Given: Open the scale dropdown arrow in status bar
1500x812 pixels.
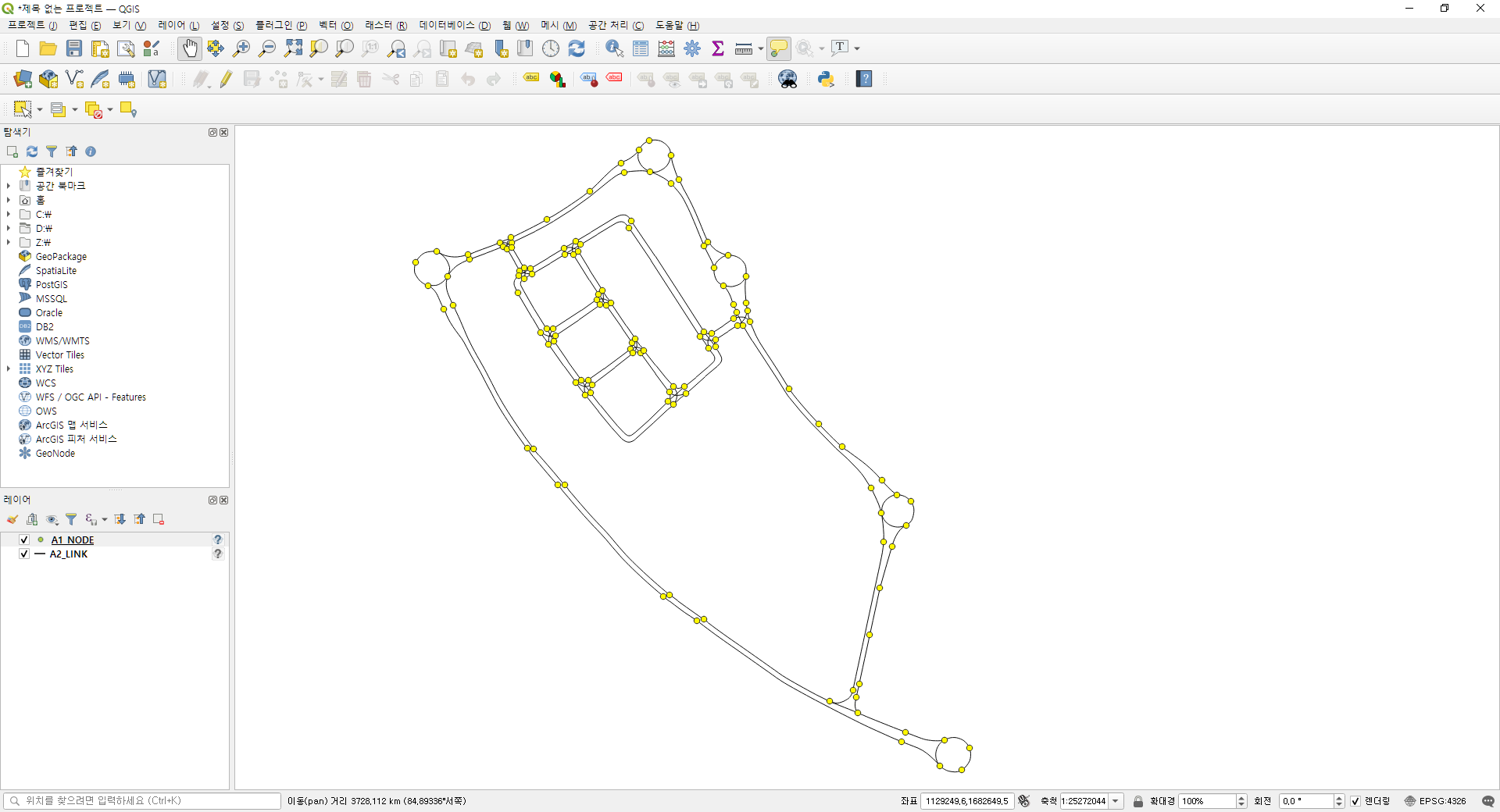Looking at the screenshot, I should coord(1116,801).
